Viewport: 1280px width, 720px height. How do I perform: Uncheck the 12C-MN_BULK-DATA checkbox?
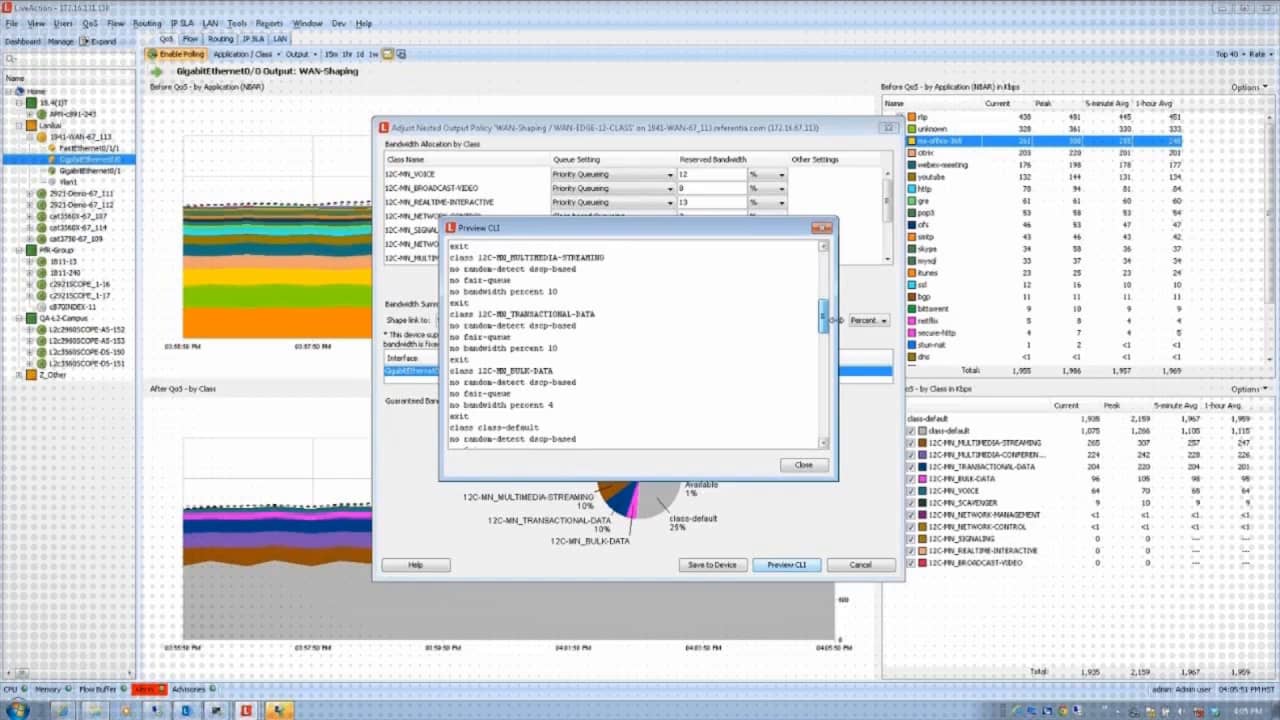[910, 479]
